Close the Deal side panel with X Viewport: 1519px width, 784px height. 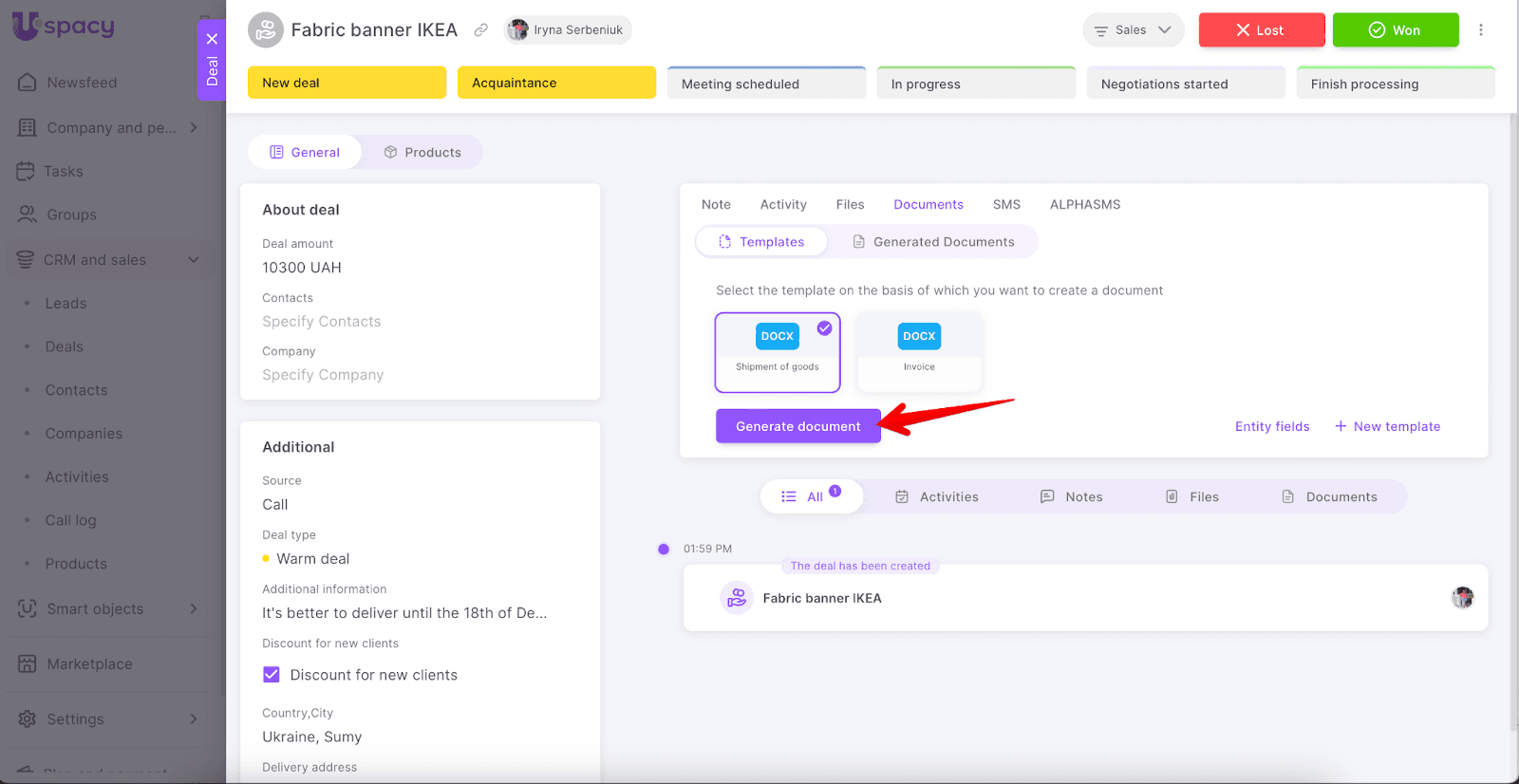(x=212, y=39)
